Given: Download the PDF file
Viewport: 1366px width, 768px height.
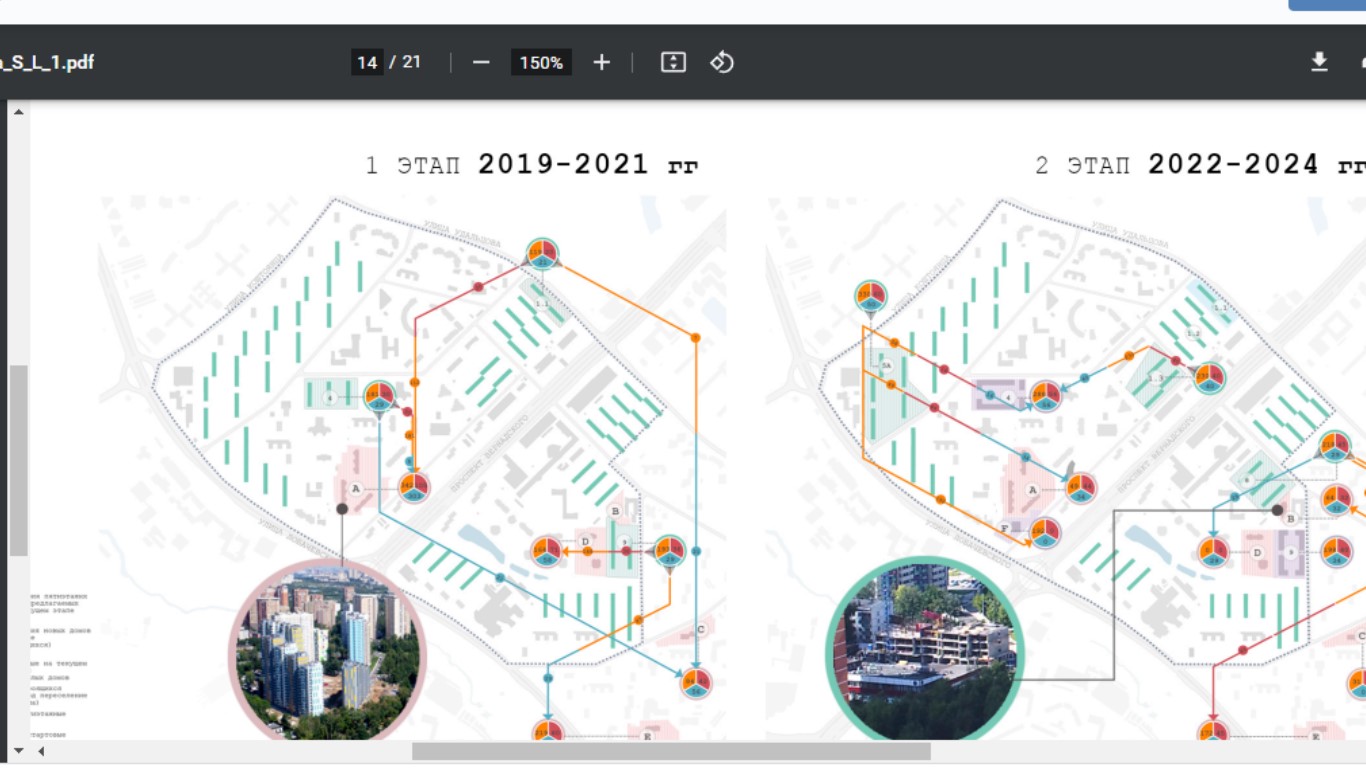Looking at the screenshot, I should [1319, 62].
